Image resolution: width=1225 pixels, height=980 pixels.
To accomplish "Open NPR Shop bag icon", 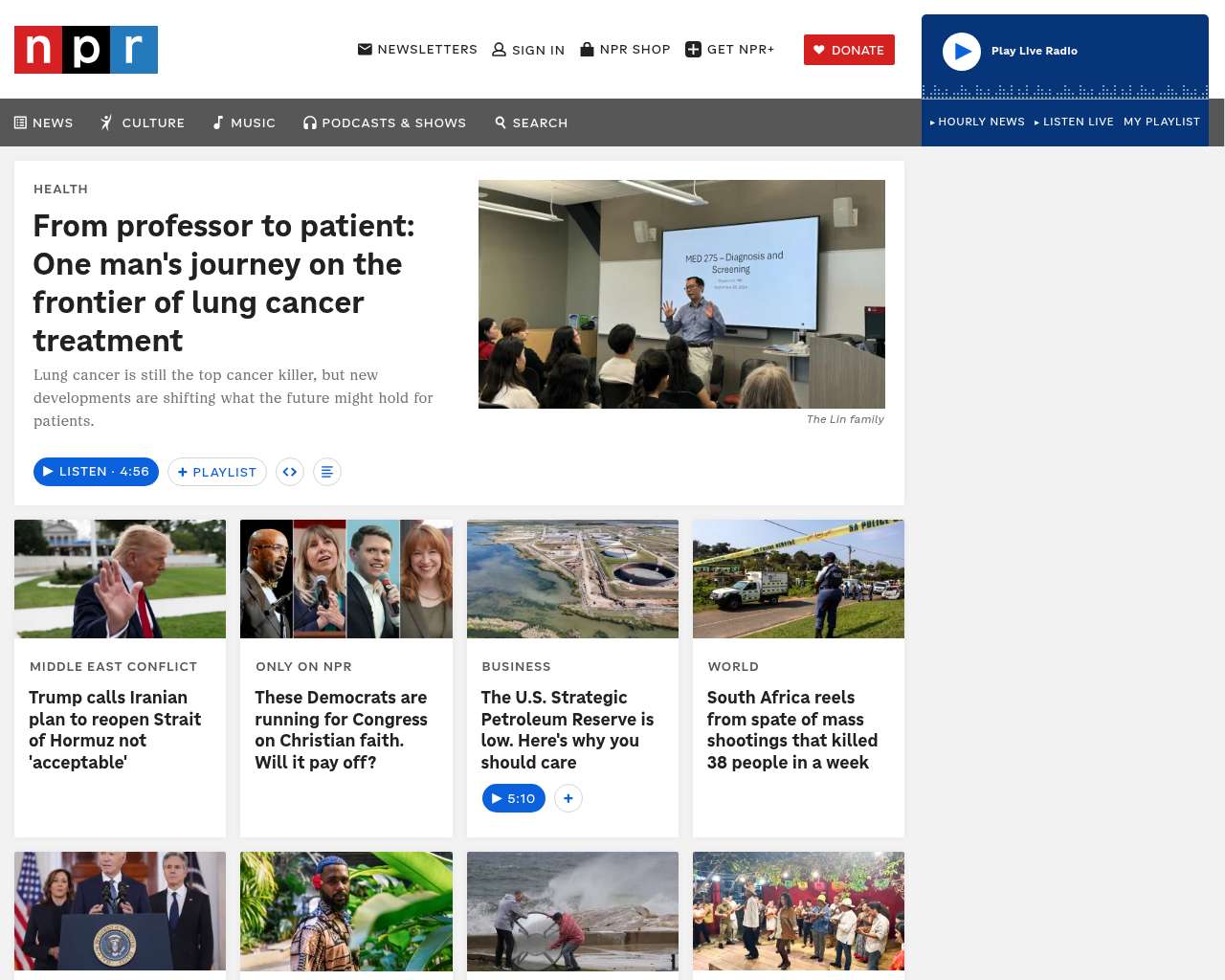I will (587, 49).
